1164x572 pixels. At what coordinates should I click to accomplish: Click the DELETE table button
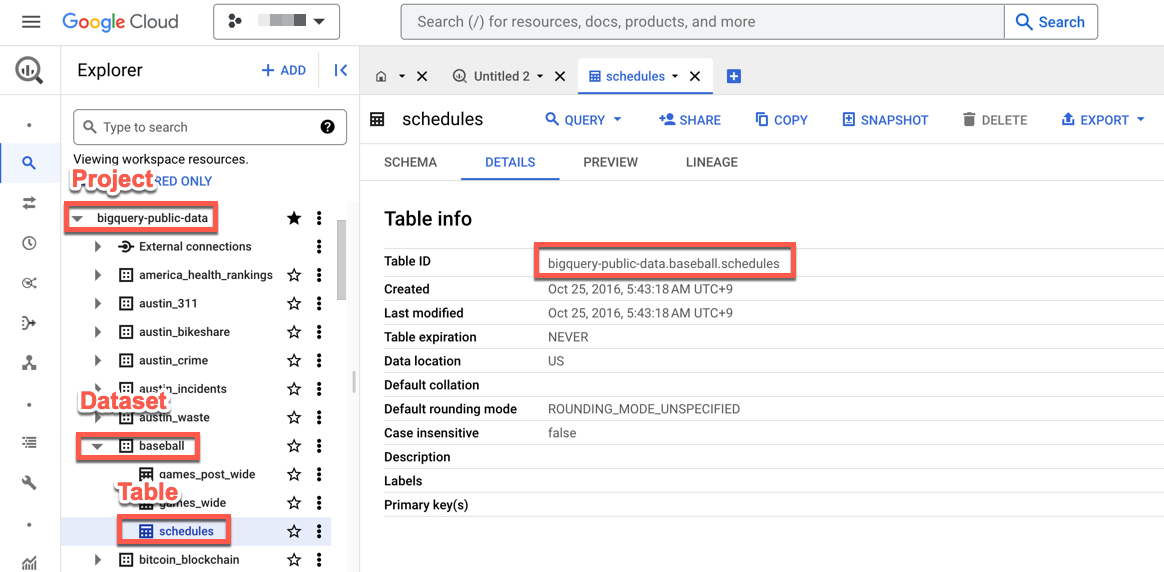tap(995, 119)
